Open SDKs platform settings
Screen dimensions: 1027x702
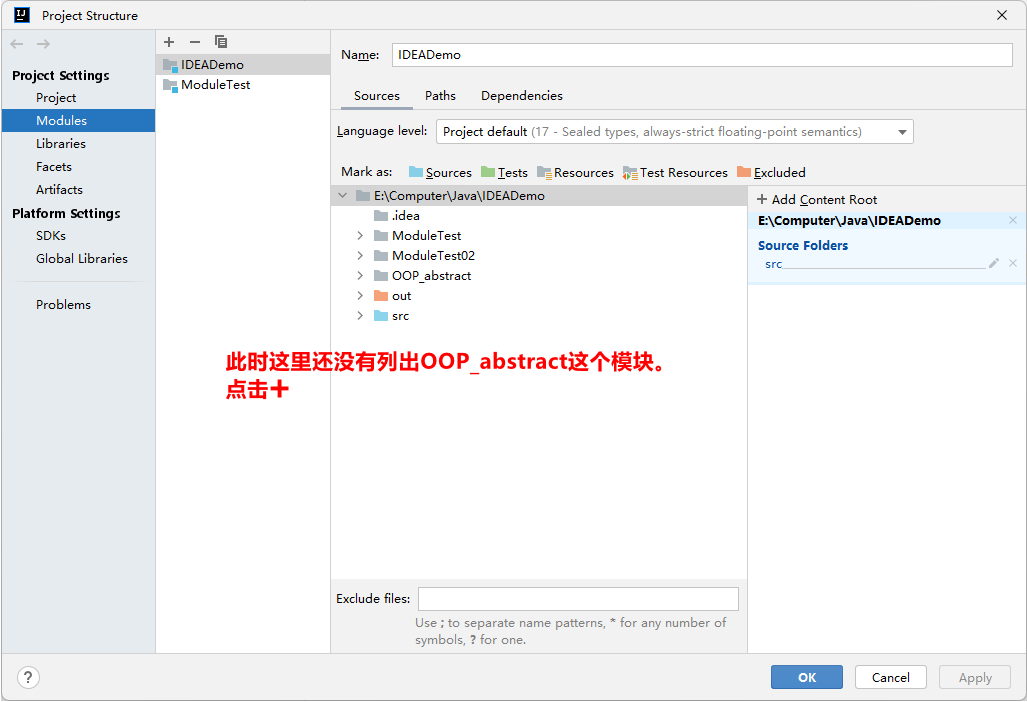51,235
